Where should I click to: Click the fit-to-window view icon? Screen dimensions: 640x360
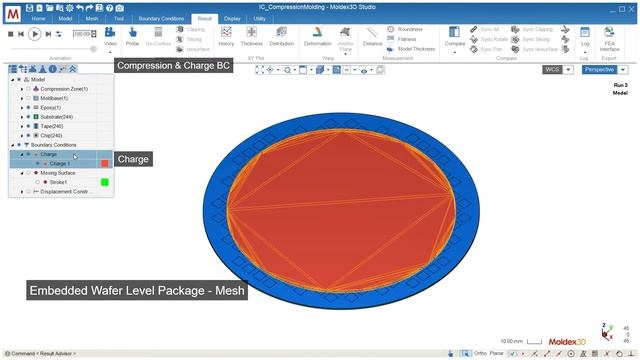click(x=260, y=70)
